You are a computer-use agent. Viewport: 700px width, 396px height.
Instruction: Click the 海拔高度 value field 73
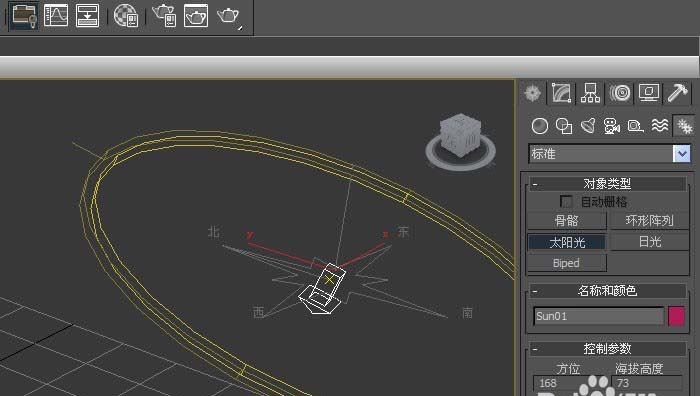coord(646,383)
